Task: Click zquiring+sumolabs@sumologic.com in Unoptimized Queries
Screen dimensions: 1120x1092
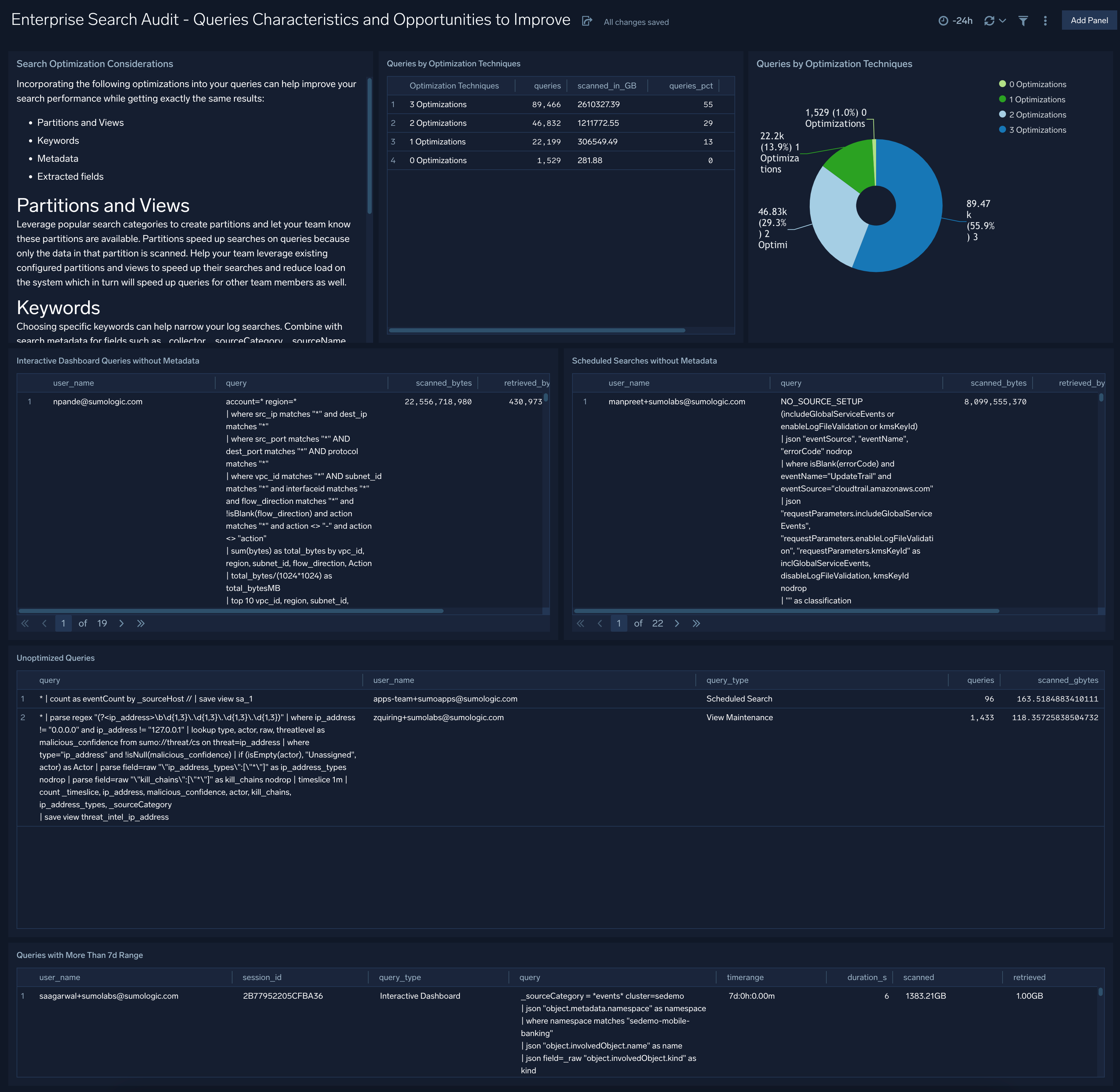Action: pyautogui.click(x=438, y=717)
